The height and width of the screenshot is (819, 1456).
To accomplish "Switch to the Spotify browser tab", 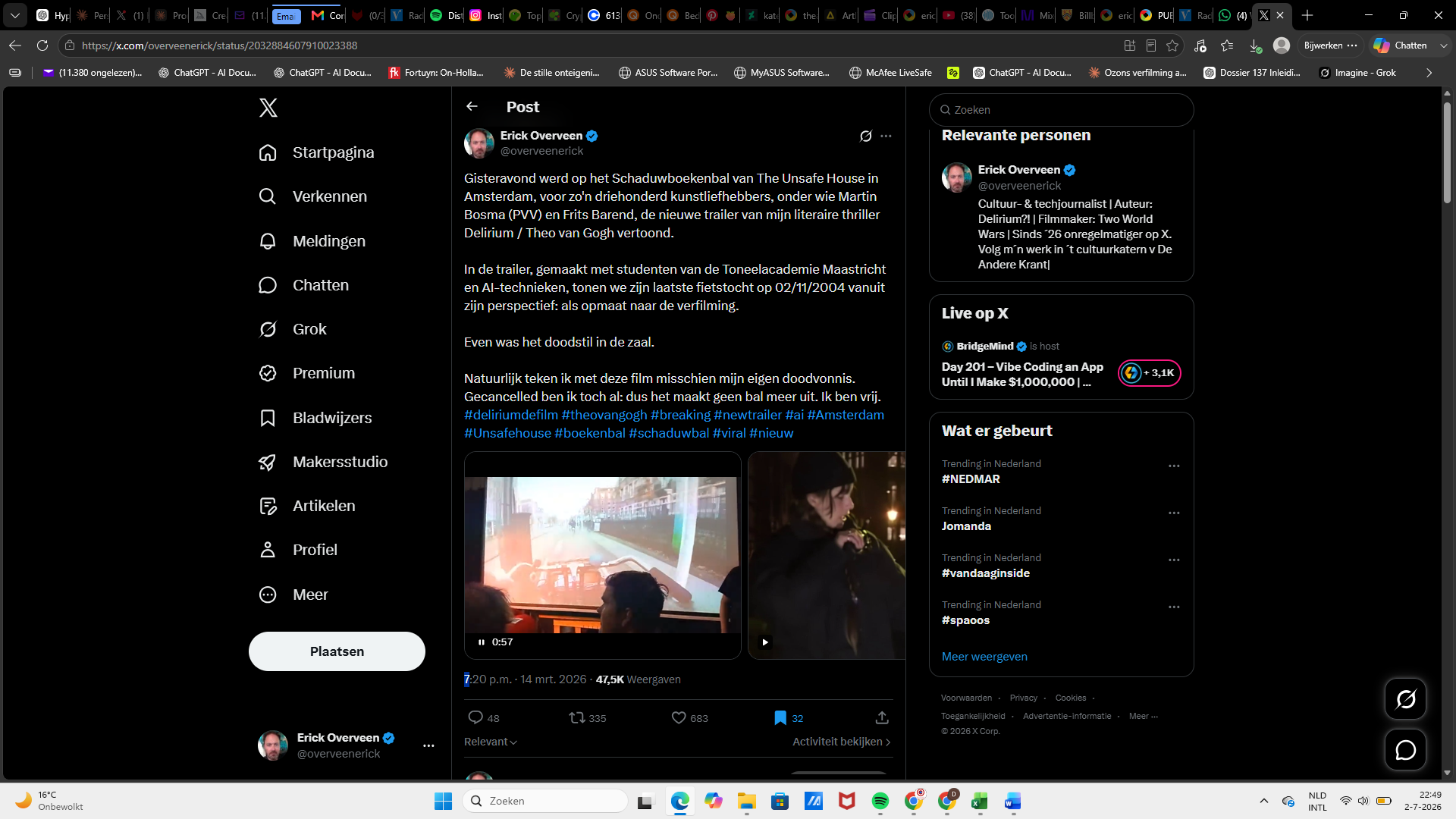I will 445,15.
